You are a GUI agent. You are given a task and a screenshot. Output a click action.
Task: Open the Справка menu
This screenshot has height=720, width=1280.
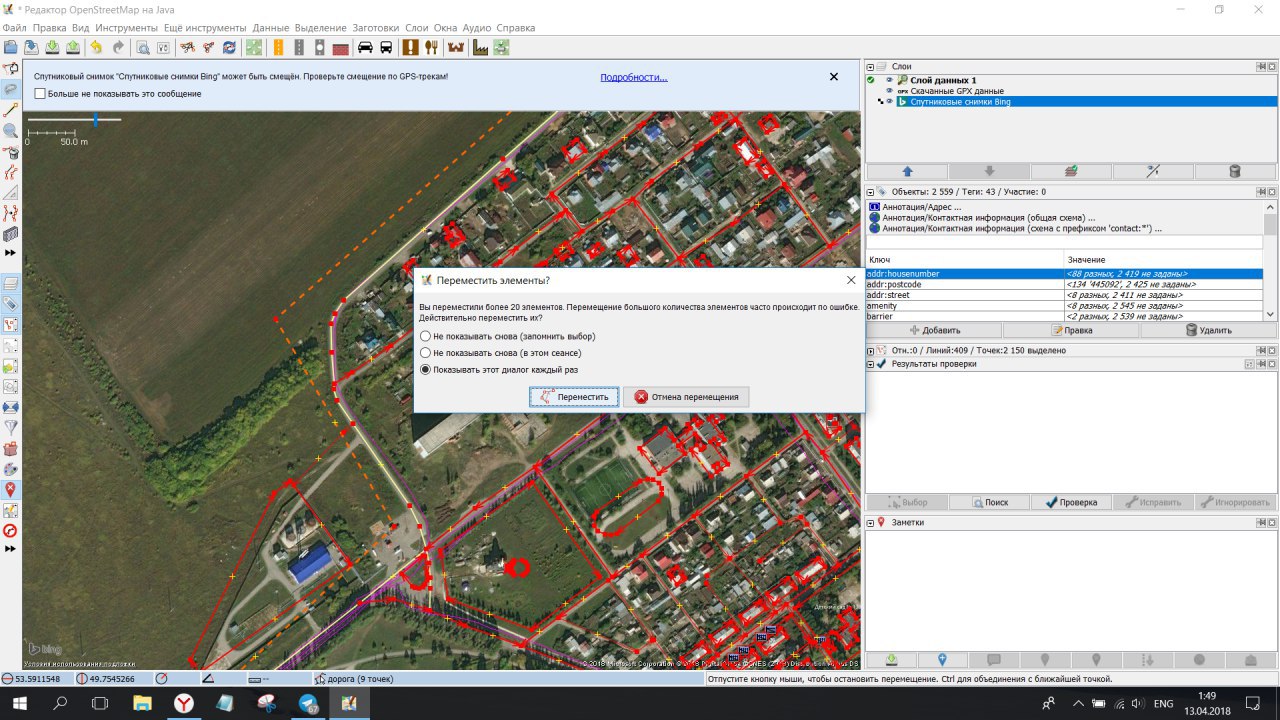516,28
